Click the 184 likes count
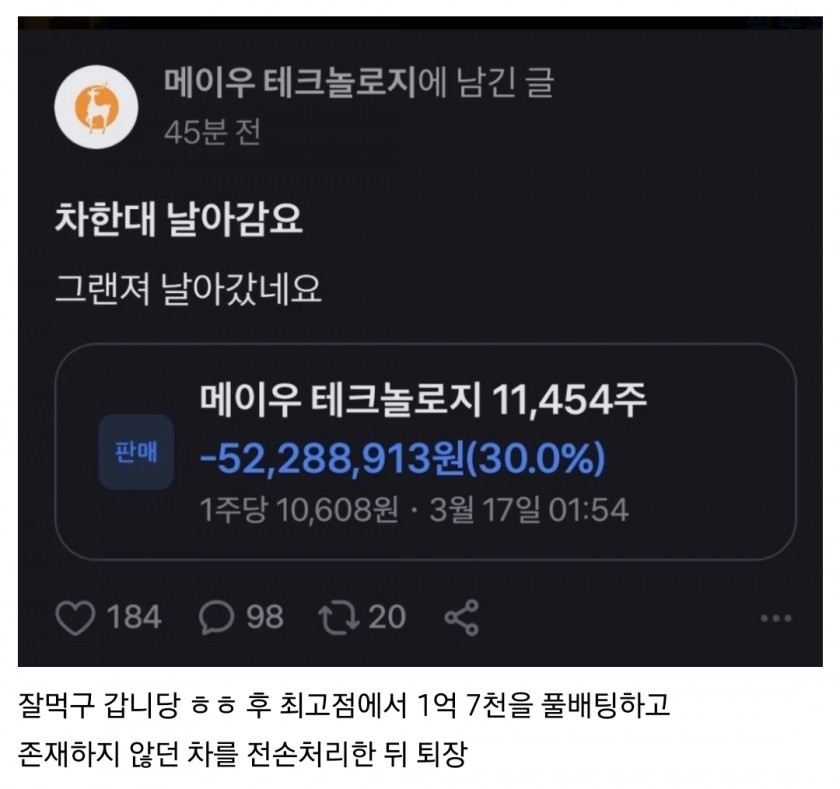The height and width of the screenshot is (789, 840). click(134, 617)
